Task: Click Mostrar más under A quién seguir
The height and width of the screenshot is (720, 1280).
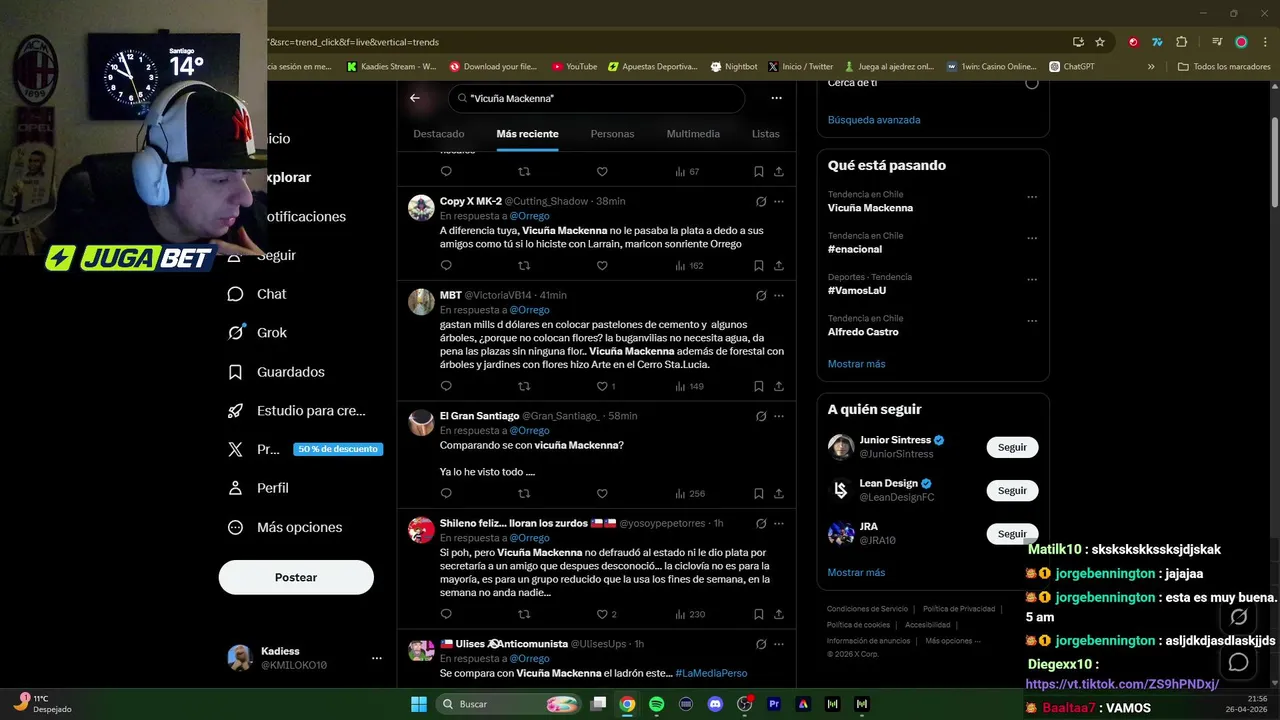Action: [x=856, y=573]
